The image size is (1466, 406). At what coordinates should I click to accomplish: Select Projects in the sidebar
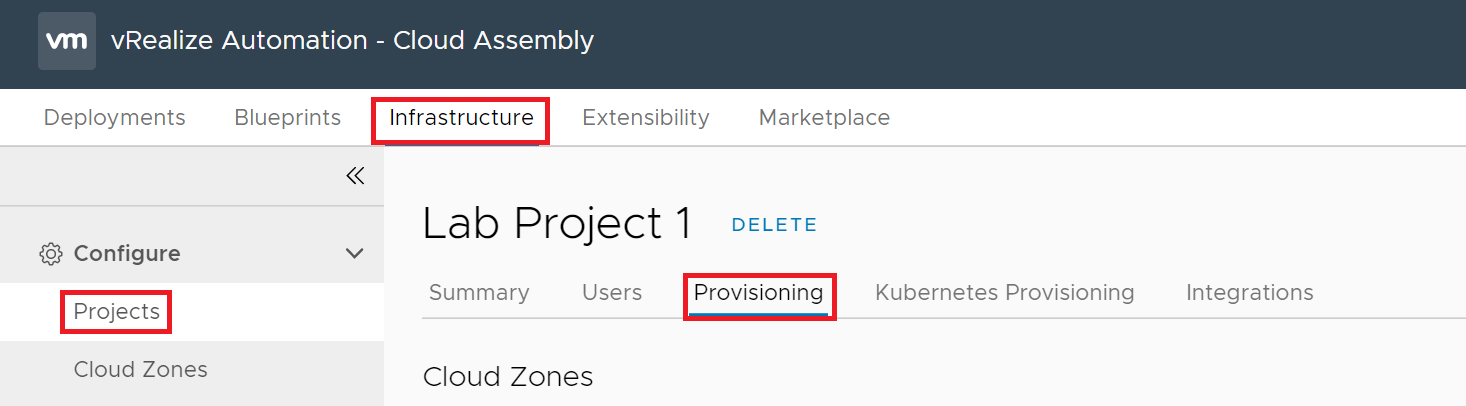click(117, 312)
